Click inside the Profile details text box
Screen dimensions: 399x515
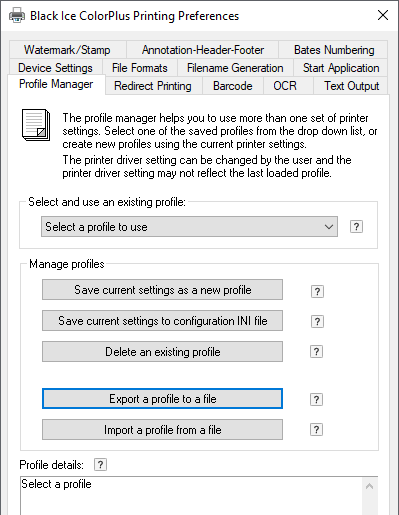[191, 496]
